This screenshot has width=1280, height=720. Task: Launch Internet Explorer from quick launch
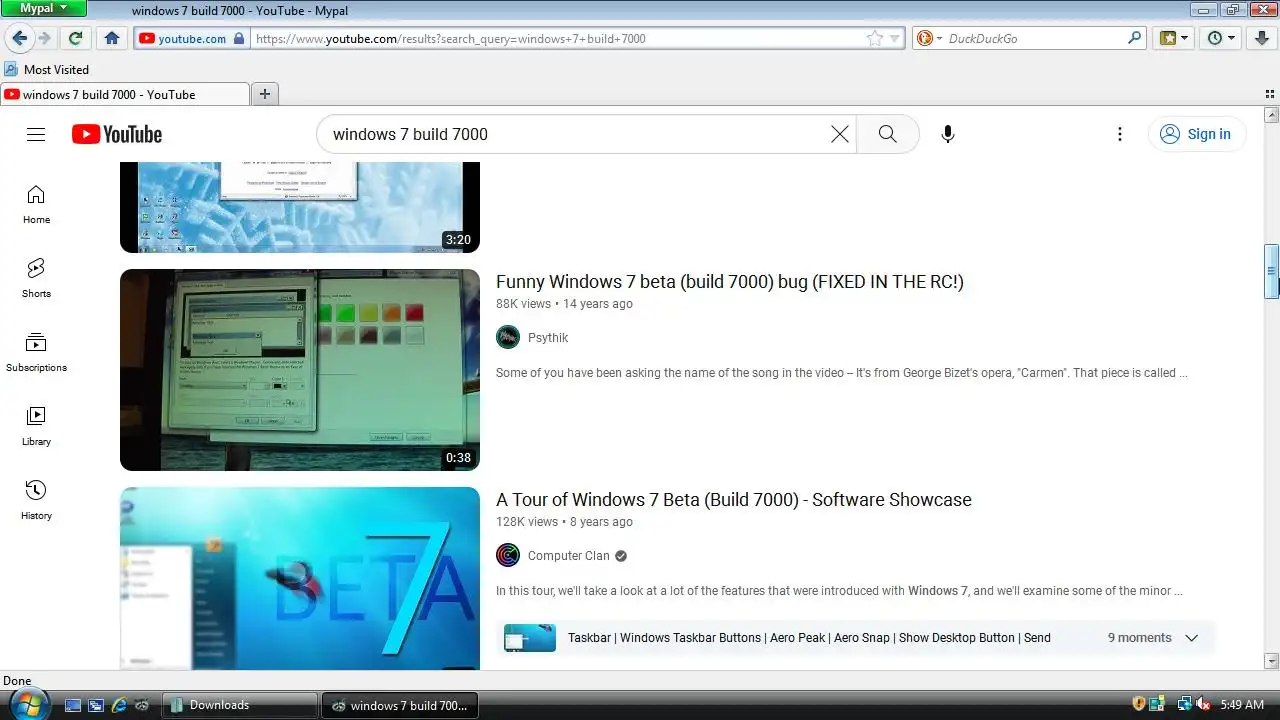(119, 705)
